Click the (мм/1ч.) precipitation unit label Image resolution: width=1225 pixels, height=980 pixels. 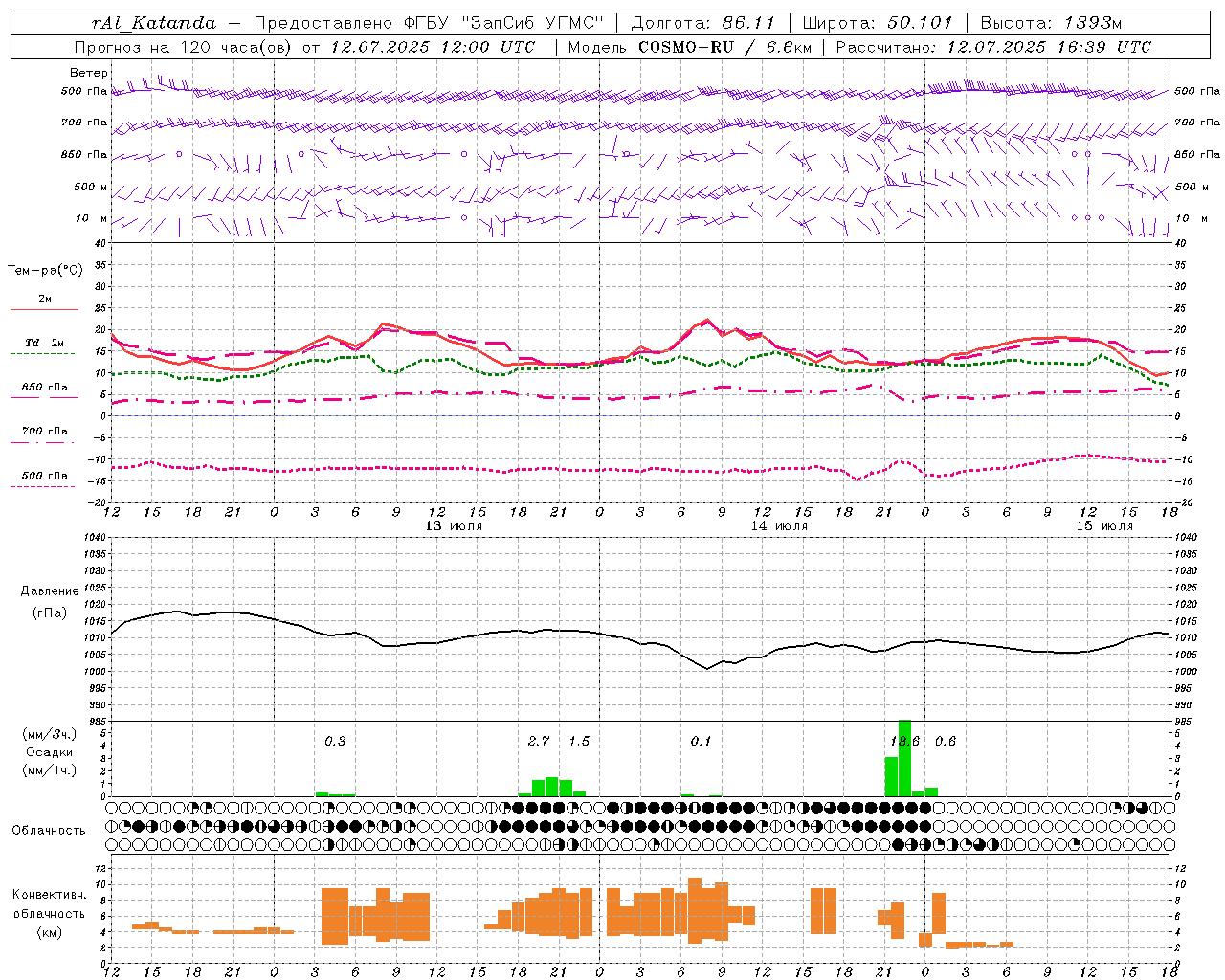[x=49, y=770]
